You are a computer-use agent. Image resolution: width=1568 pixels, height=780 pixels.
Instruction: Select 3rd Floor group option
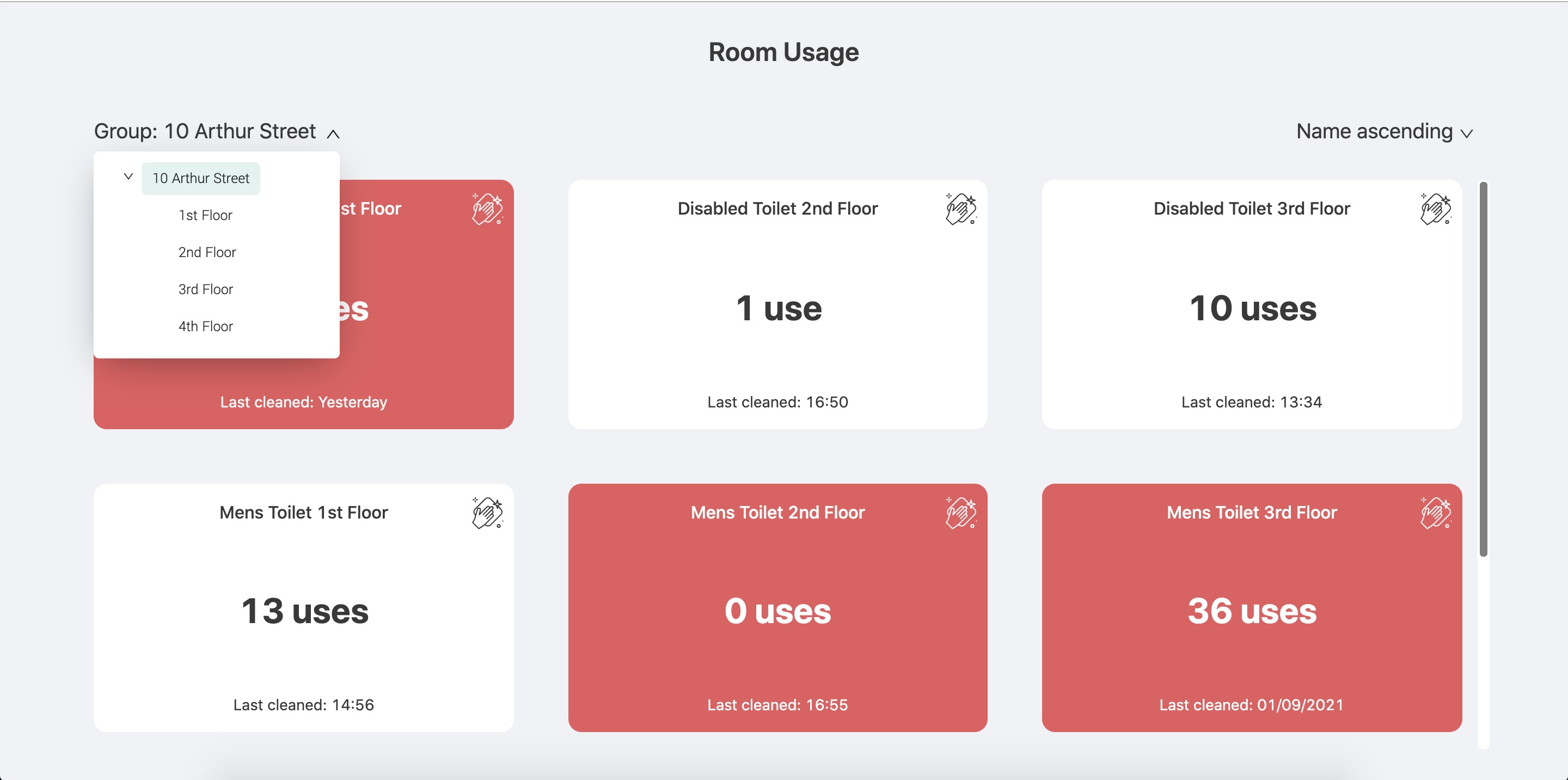coord(206,290)
